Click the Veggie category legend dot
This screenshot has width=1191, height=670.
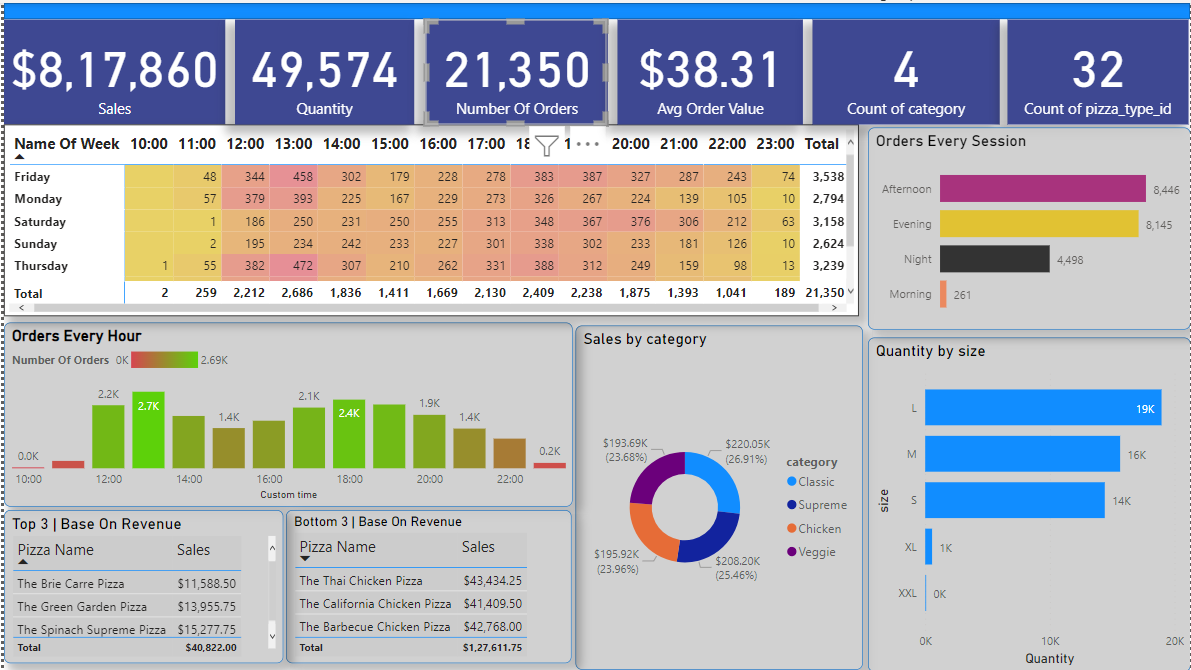792,551
